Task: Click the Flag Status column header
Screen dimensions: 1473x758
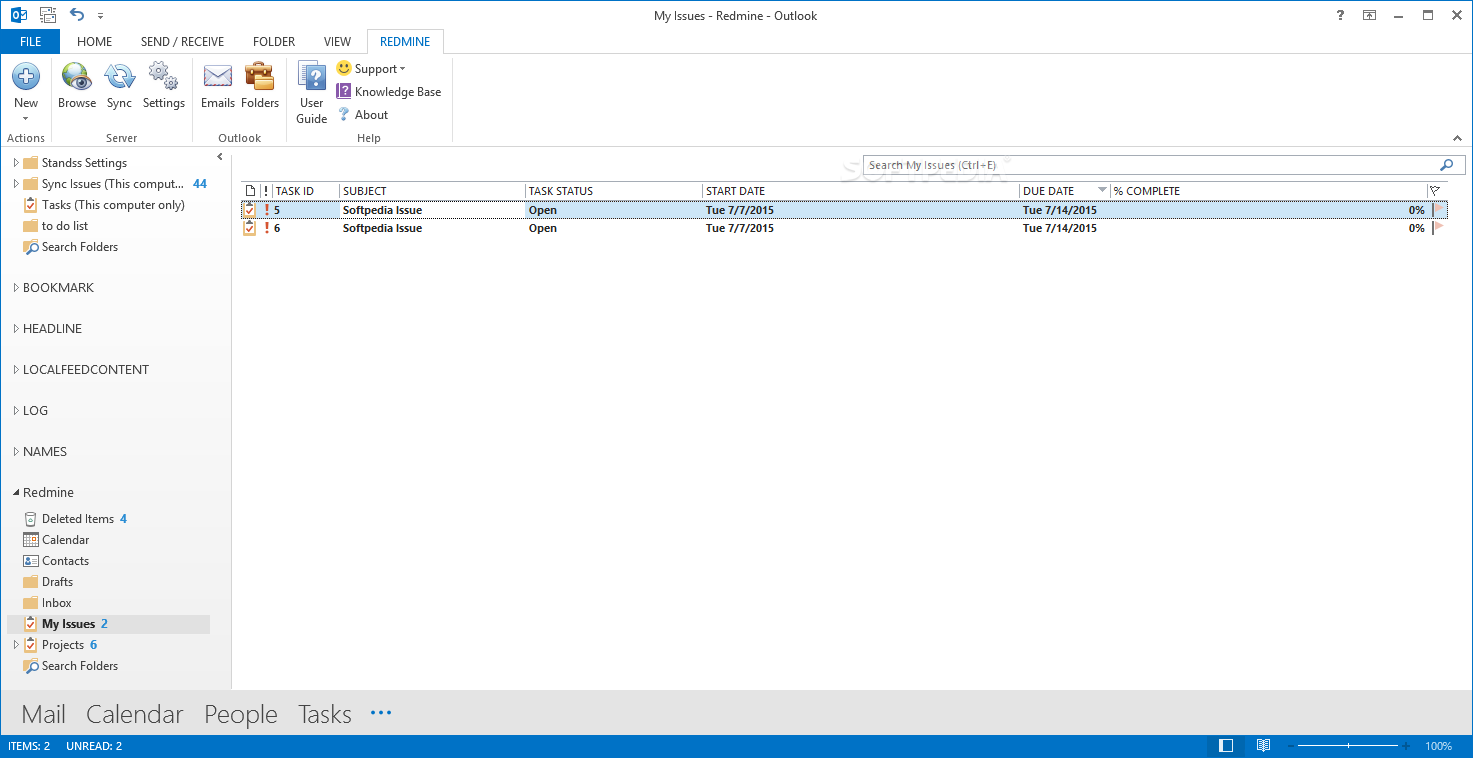Action: pyautogui.click(x=1436, y=191)
